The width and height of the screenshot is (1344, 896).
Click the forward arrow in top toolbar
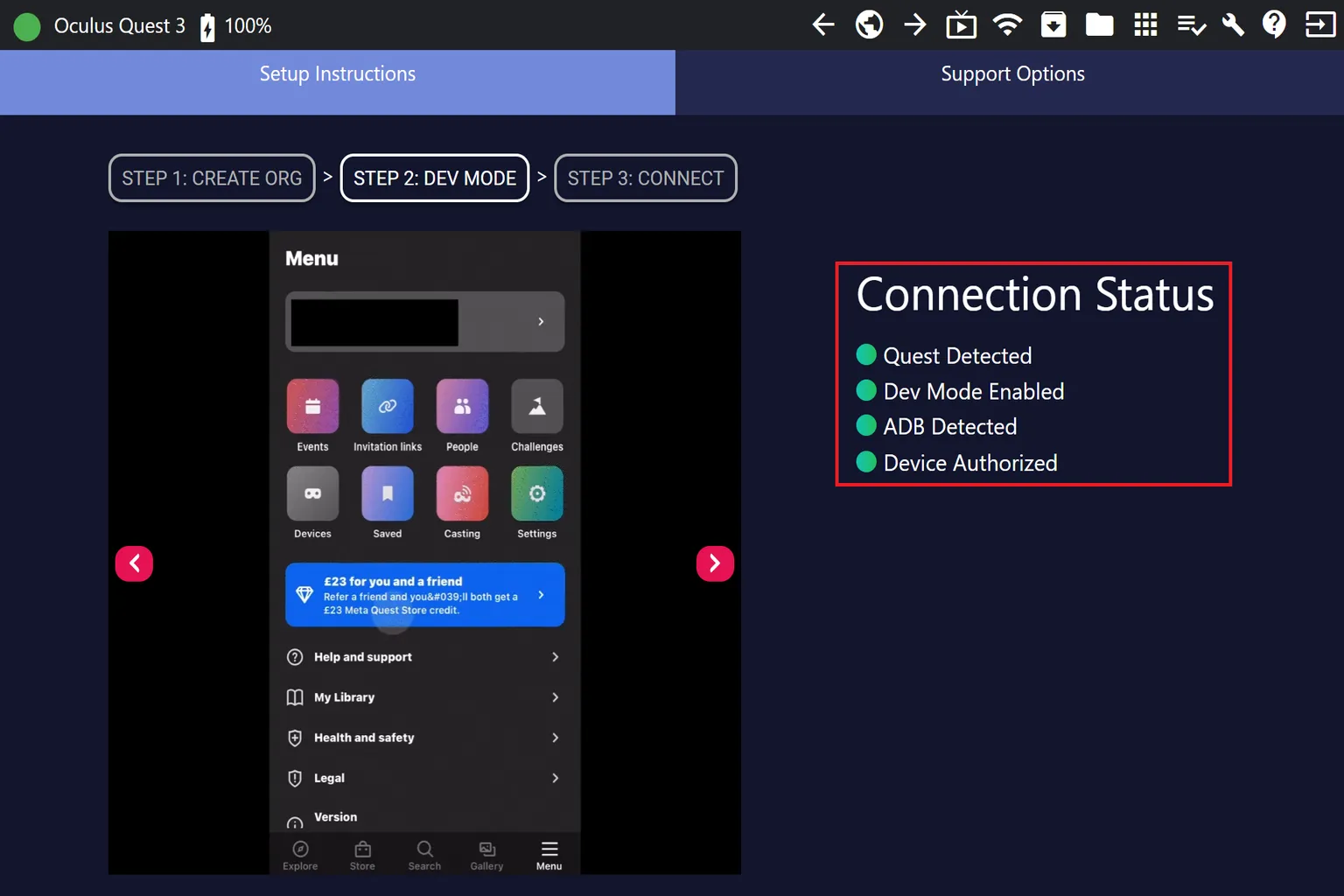pyautogui.click(x=915, y=24)
